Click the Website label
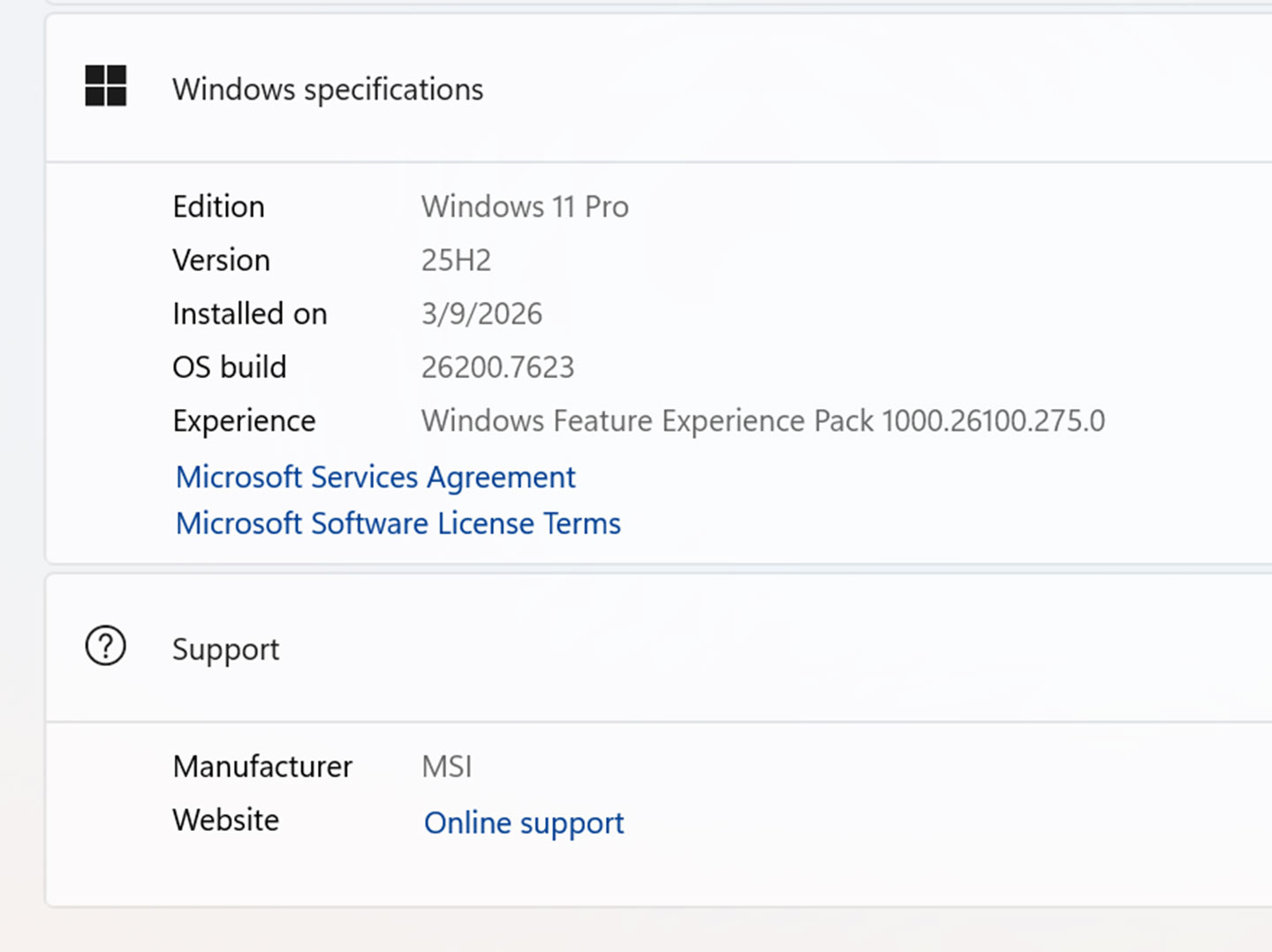 click(x=225, y=820)
